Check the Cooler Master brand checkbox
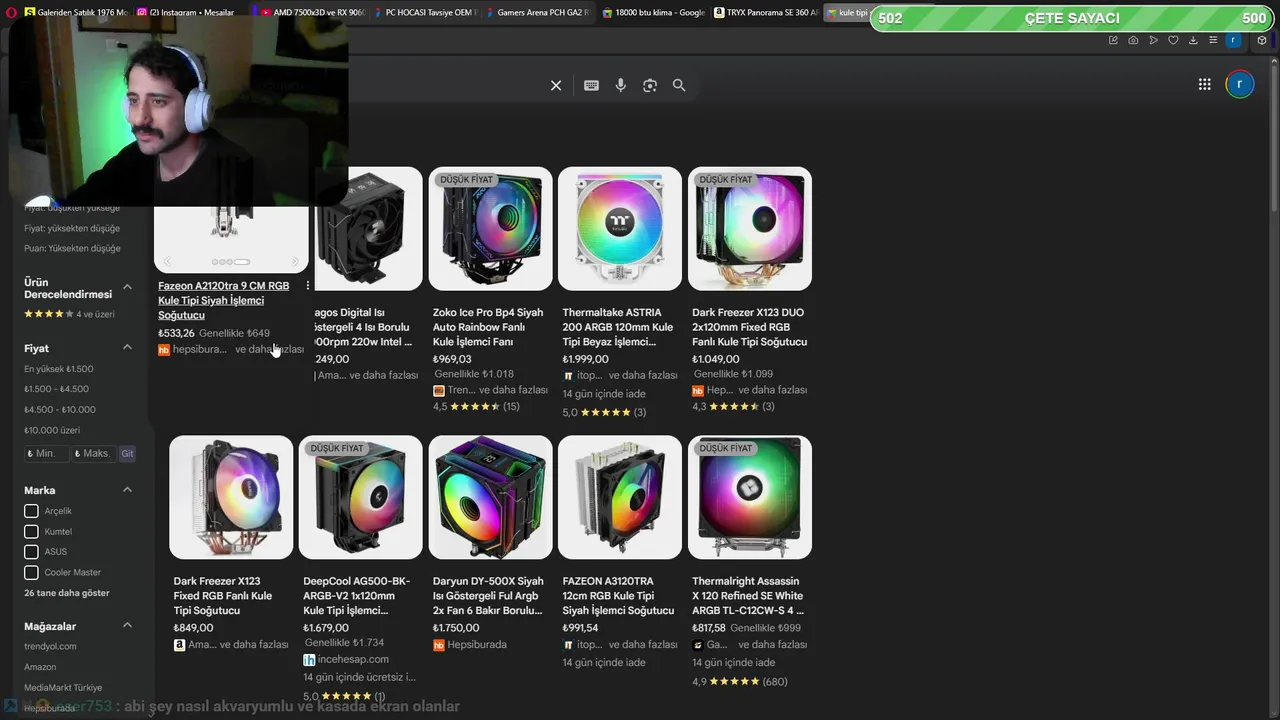Screen dimensions: 1280x720 31,573
